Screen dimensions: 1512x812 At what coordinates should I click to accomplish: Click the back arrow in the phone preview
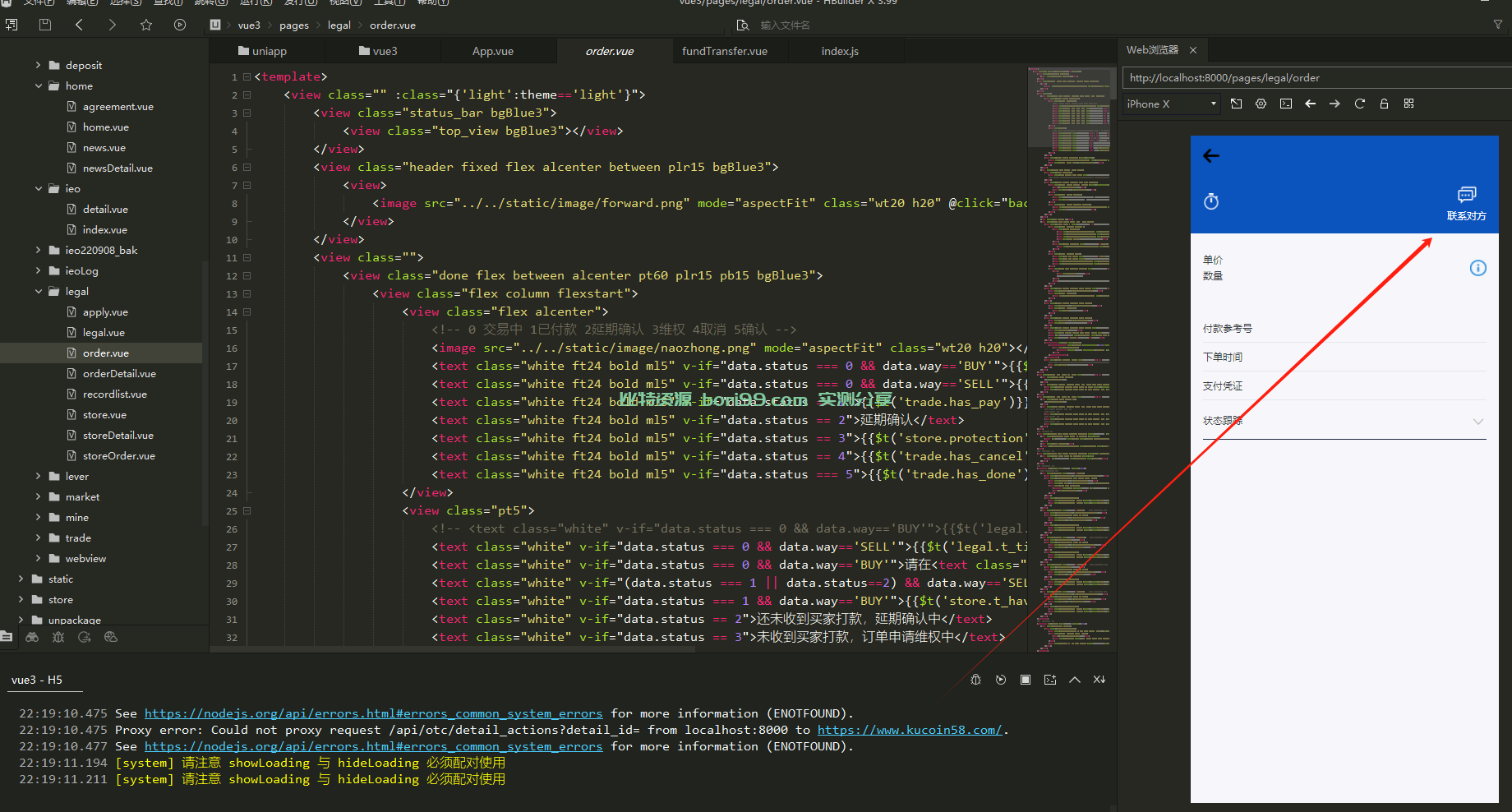[x=1211, y=155]
